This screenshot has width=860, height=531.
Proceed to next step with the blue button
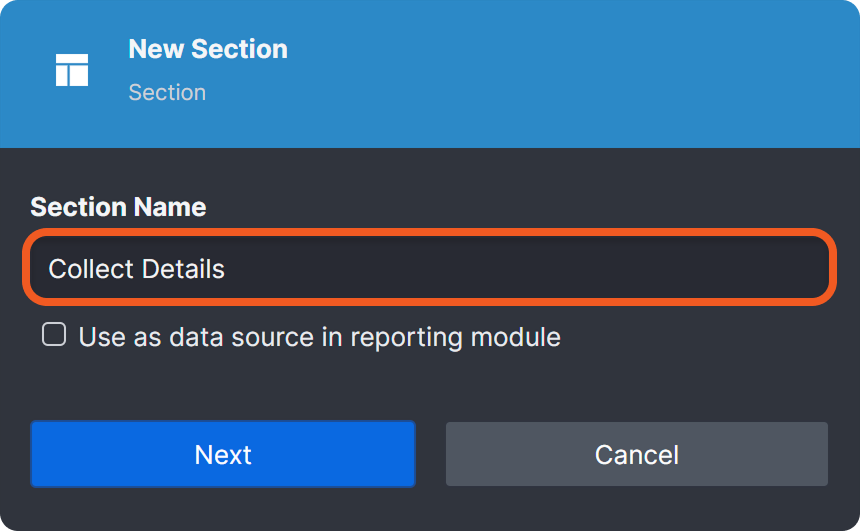coord(222,454)
